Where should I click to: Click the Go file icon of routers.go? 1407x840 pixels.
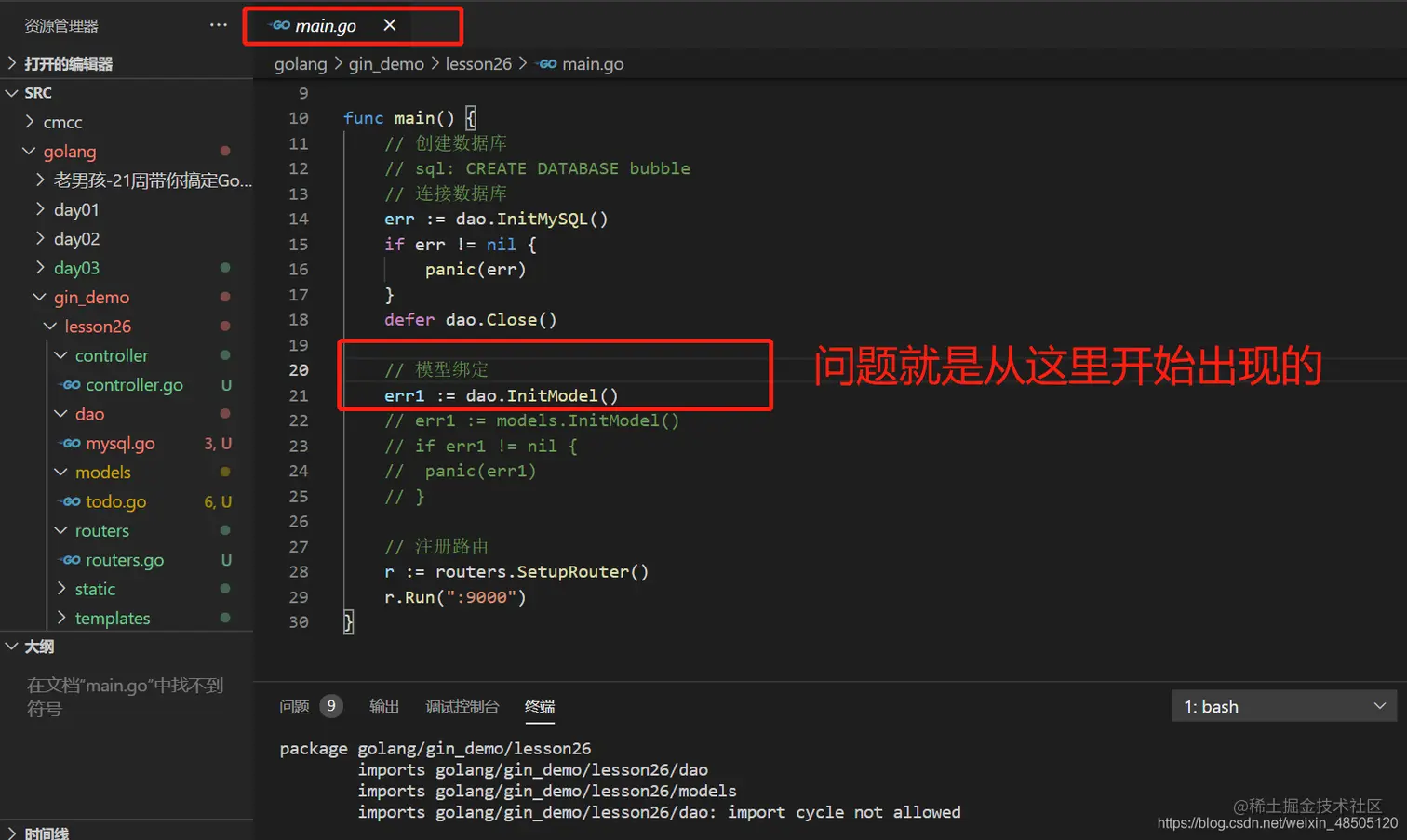click(71, 560)
